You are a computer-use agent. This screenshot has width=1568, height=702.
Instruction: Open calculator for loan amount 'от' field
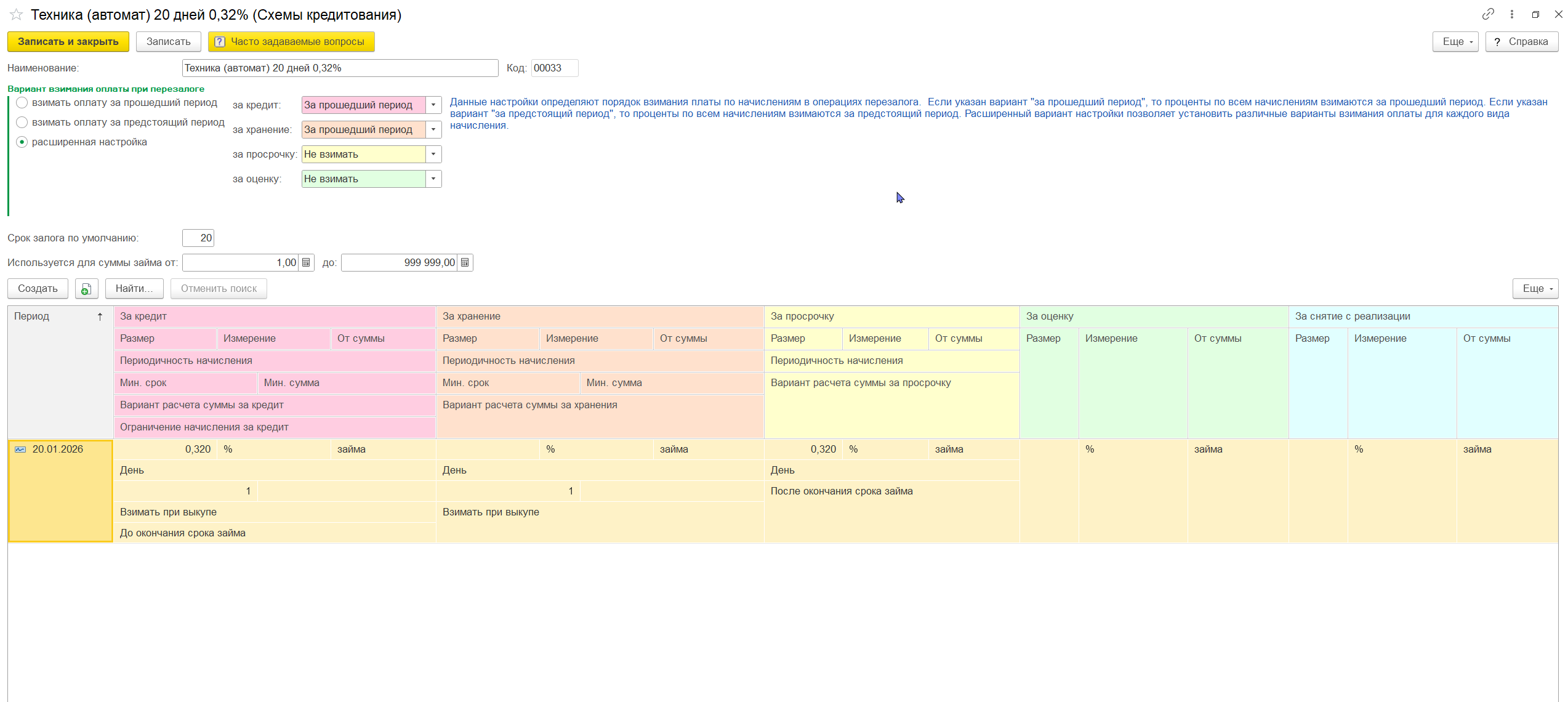tap(306, 263)
